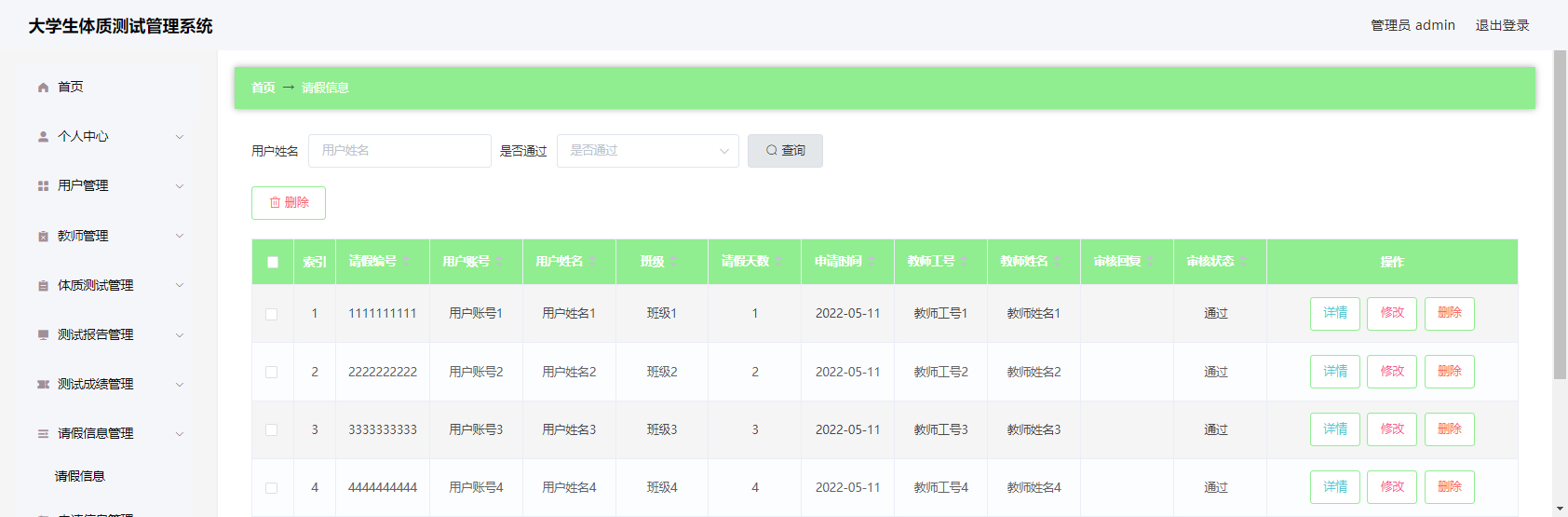Click the ticket icon for 测试成绩管理
The height and width of the screenshot is (517, 1568).
tap(43, 385)
